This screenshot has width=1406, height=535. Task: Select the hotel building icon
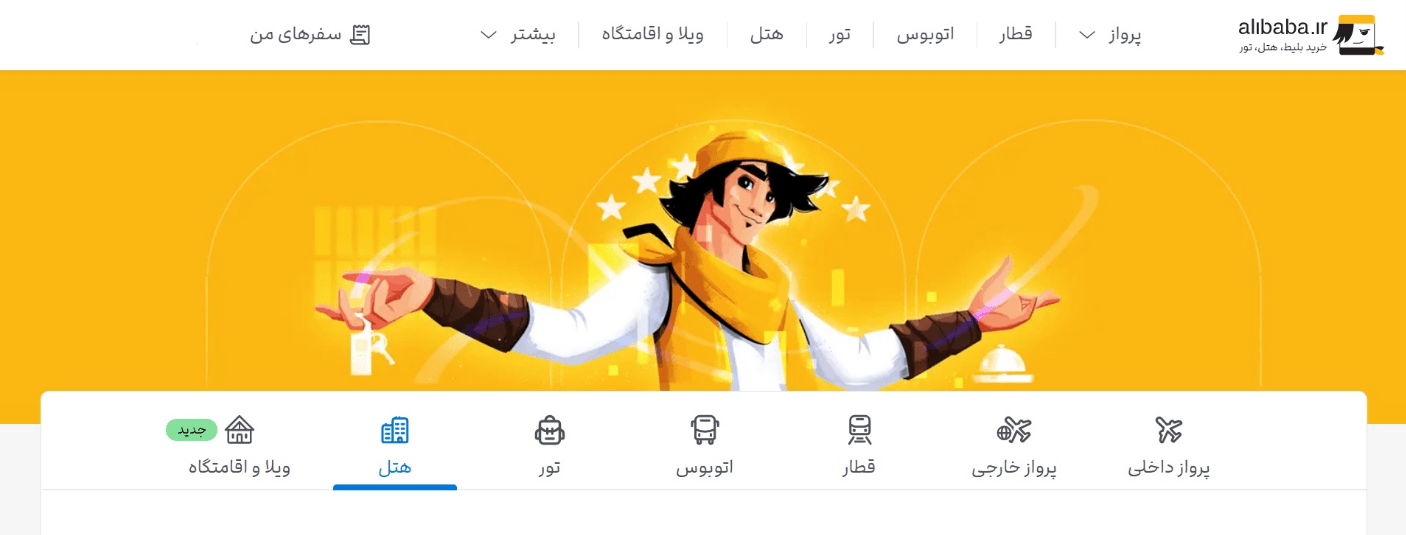point(395,430)
